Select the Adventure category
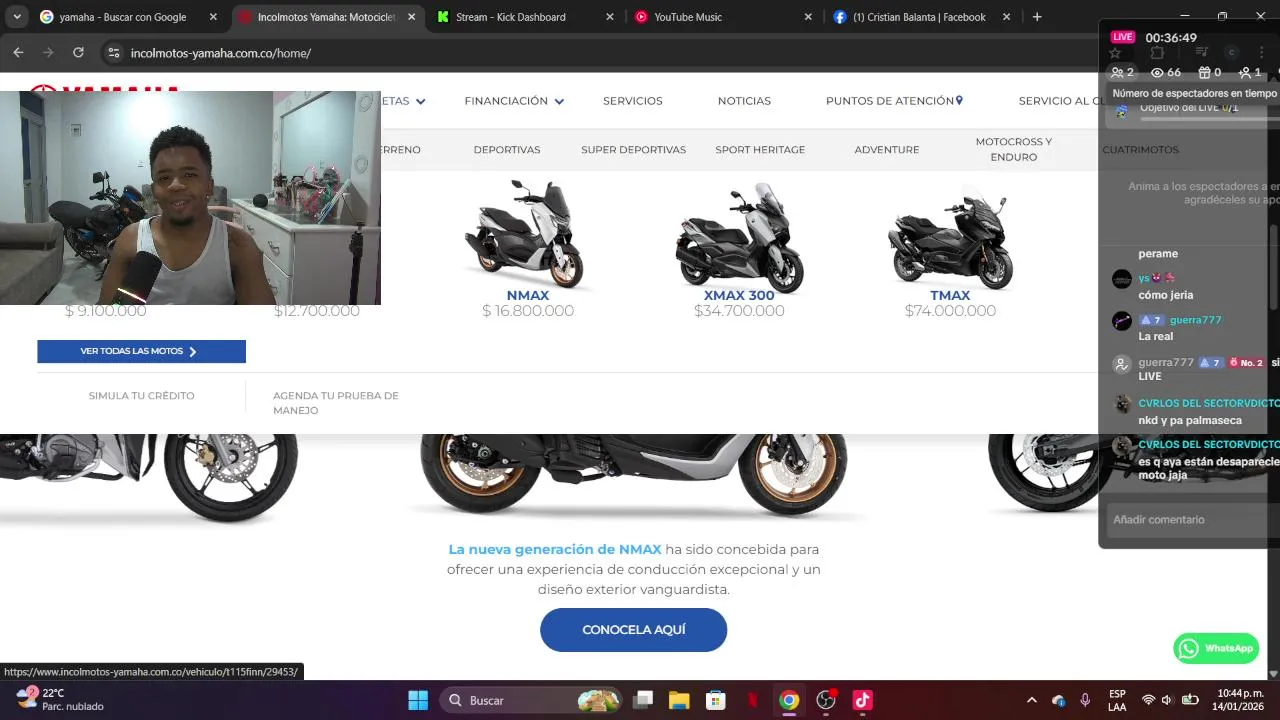Screen dimensions: 1280x720 coord(886,149)
